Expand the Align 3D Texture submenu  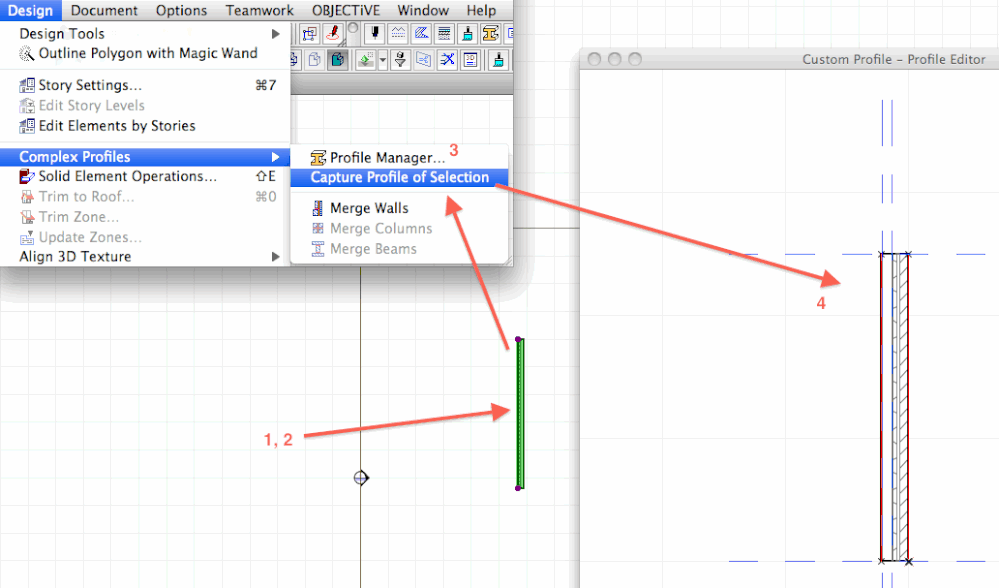click(x=145, y=257)
